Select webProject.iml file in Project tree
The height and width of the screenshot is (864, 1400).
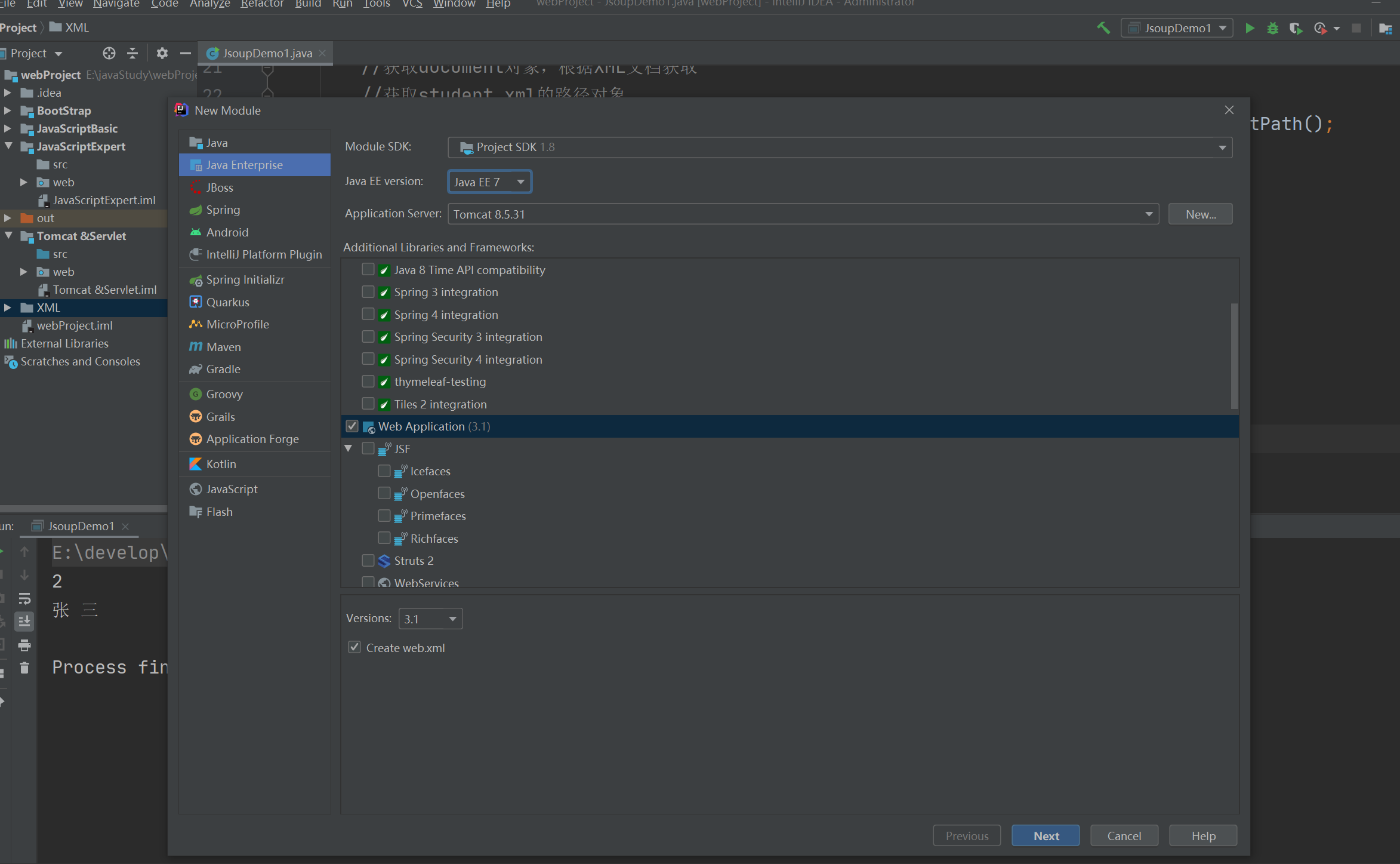(x=75, y=325)
